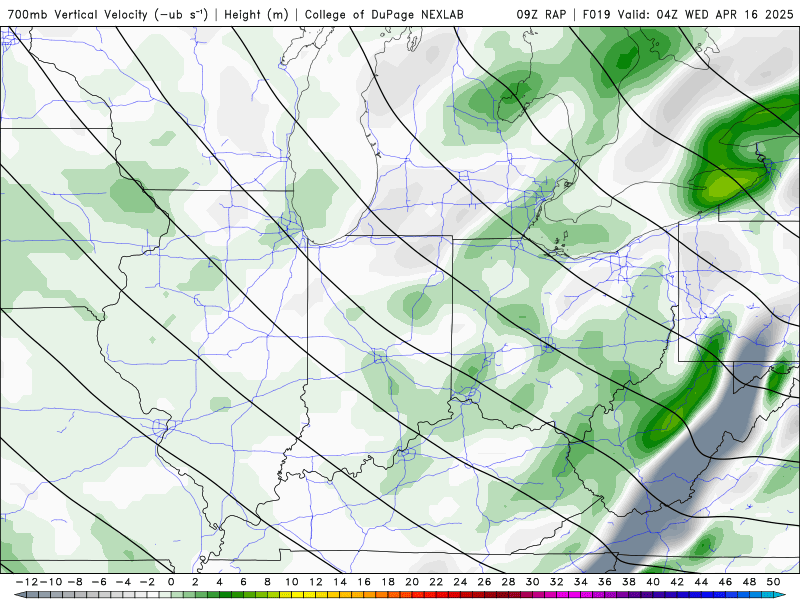Pick the 18 tick label on the colorbar
This screenshot has height=600, width=800.
click(388, 582)
